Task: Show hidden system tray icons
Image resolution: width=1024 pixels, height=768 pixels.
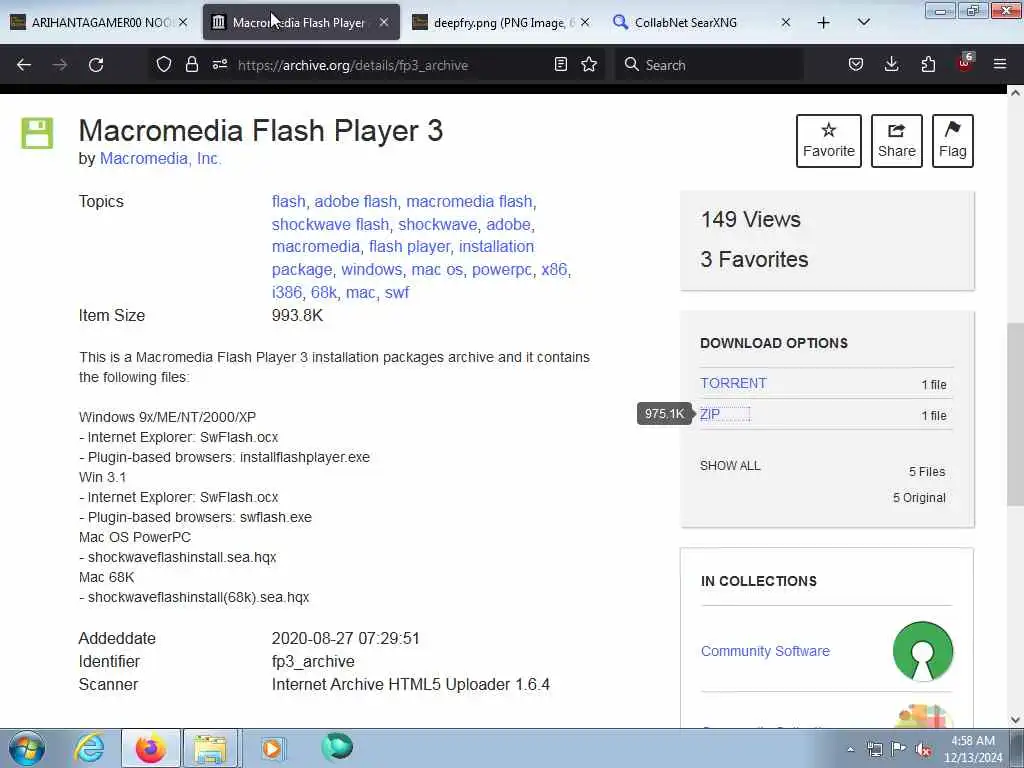Action: tap(850, 749)
